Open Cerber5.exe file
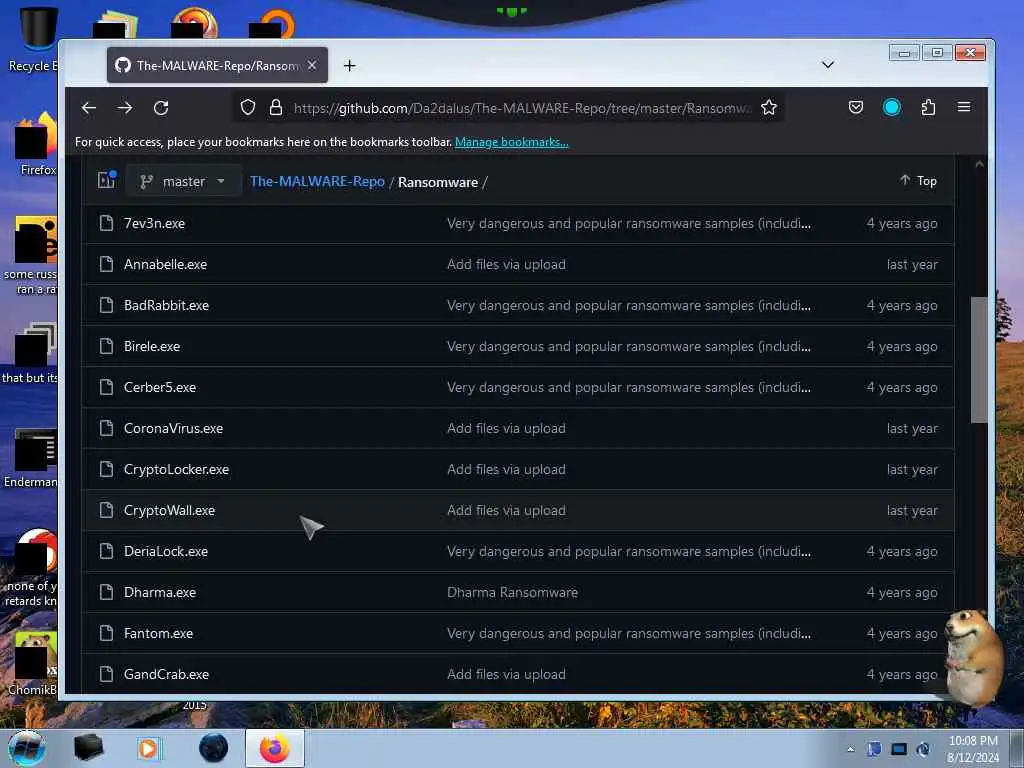1024x768 pixels. pos(160,387)
